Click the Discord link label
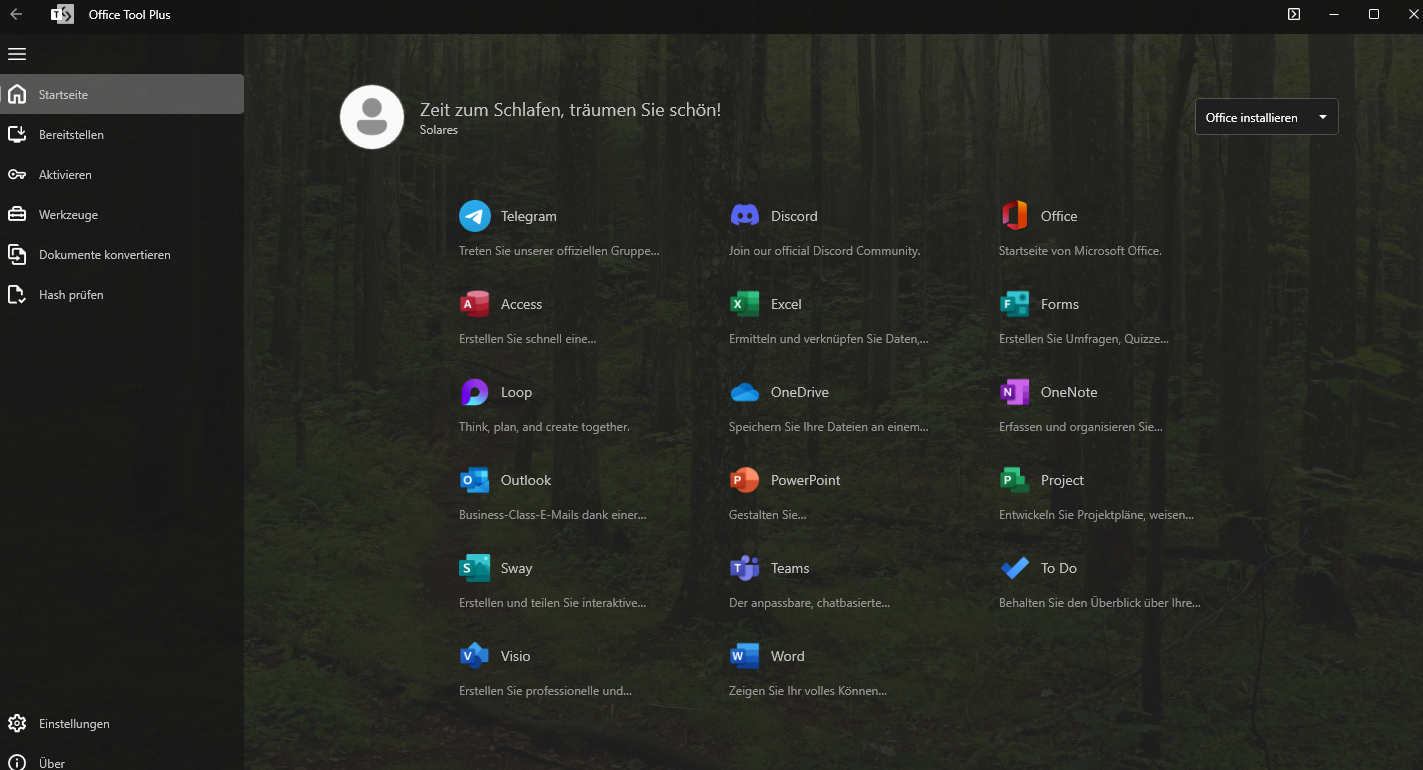 (x=794, y=216)
